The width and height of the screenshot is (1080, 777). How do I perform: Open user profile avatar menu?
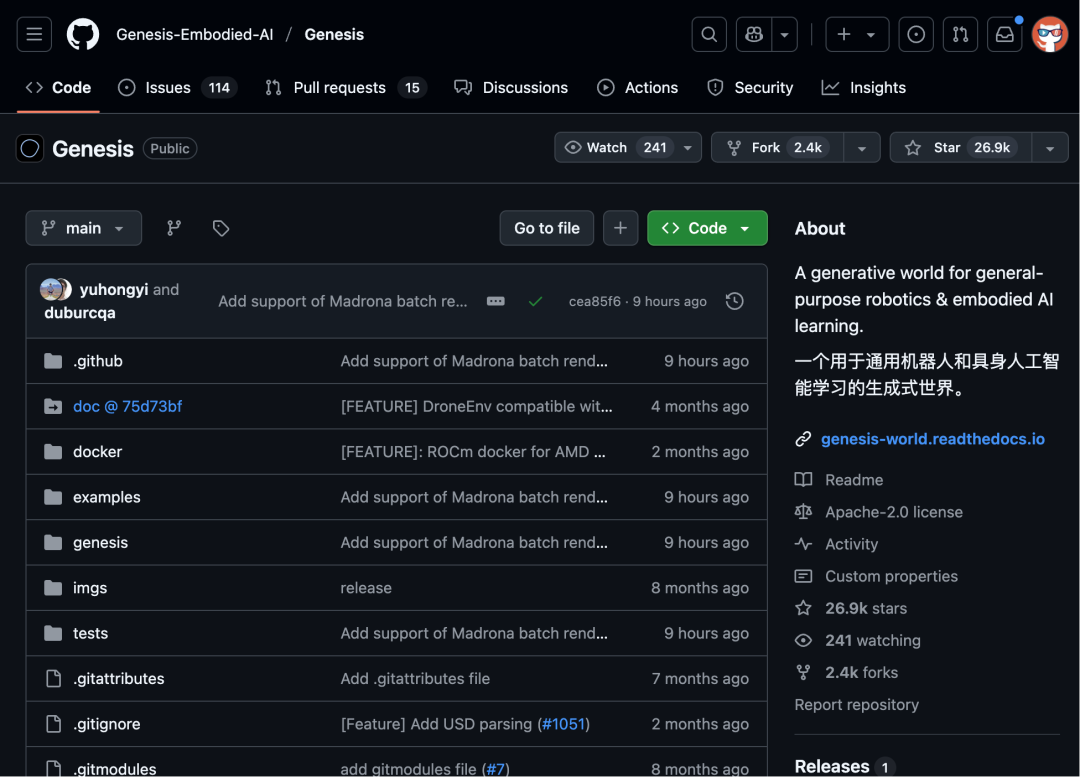pos(1050,34)
